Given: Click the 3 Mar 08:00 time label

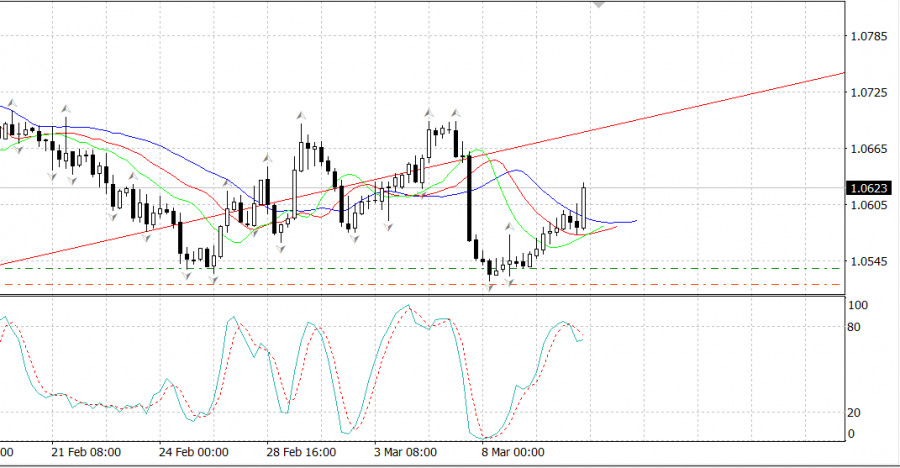Looking at the screenshot, I should coord(405,452).
